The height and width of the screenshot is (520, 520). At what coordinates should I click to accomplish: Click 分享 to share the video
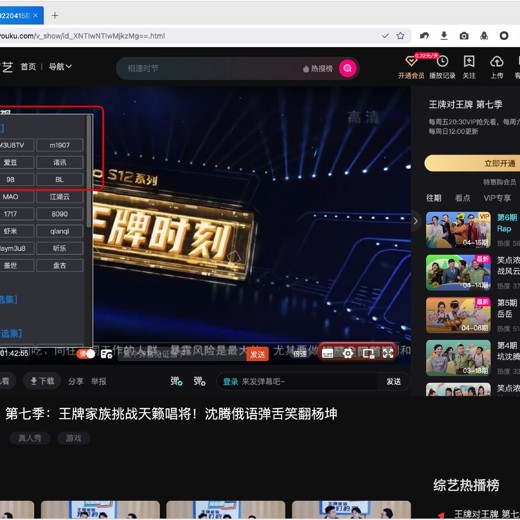click(x=76, y=381)
